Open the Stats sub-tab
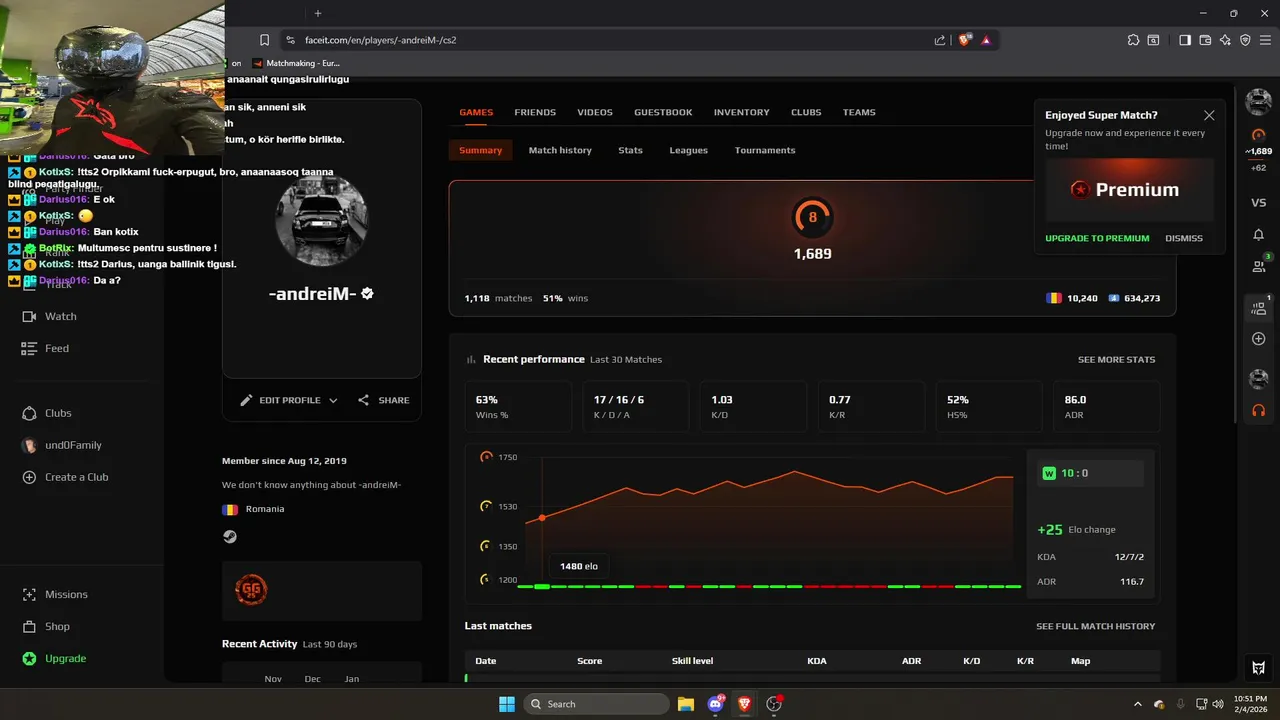Viewport: 1280px width, 720px height. (x=630, y=150)
